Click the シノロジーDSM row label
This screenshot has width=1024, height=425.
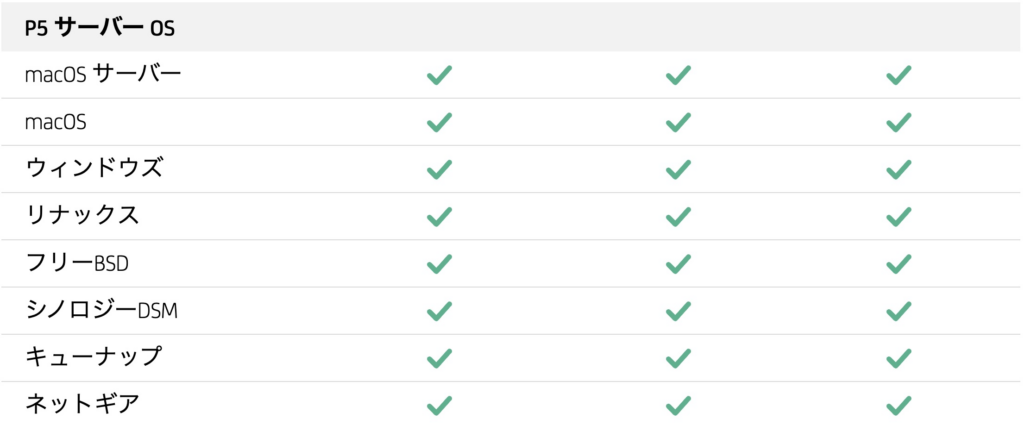tap(101, 310)
